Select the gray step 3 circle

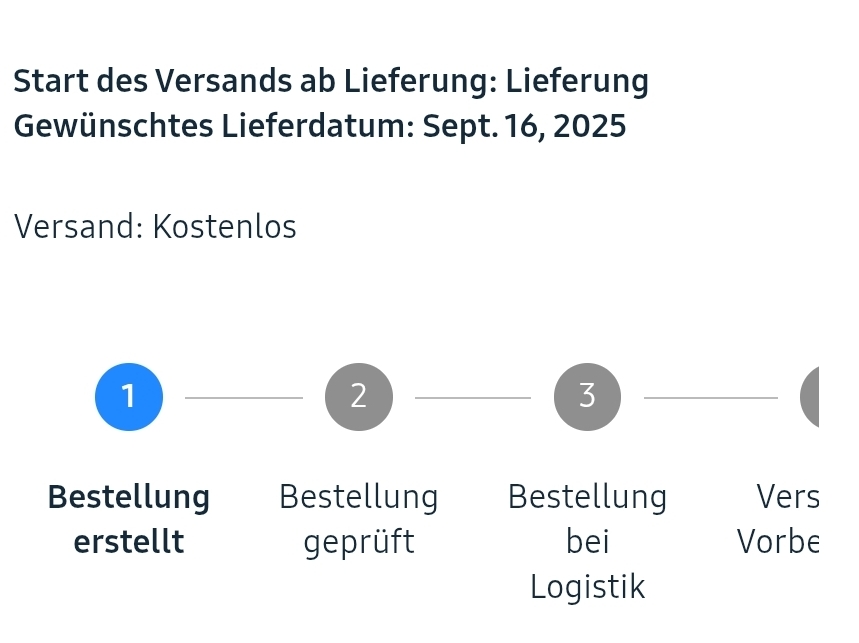pos(587,397)
